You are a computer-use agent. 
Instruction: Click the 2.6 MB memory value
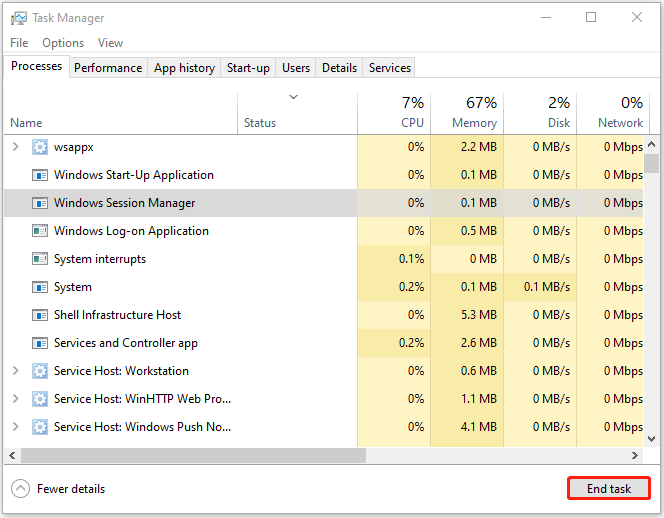[x=479, y=343]
